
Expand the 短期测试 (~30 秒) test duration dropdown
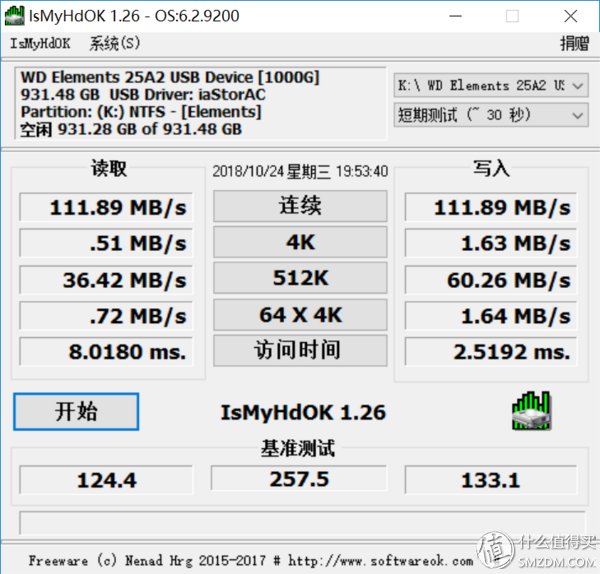pos(491,115)
